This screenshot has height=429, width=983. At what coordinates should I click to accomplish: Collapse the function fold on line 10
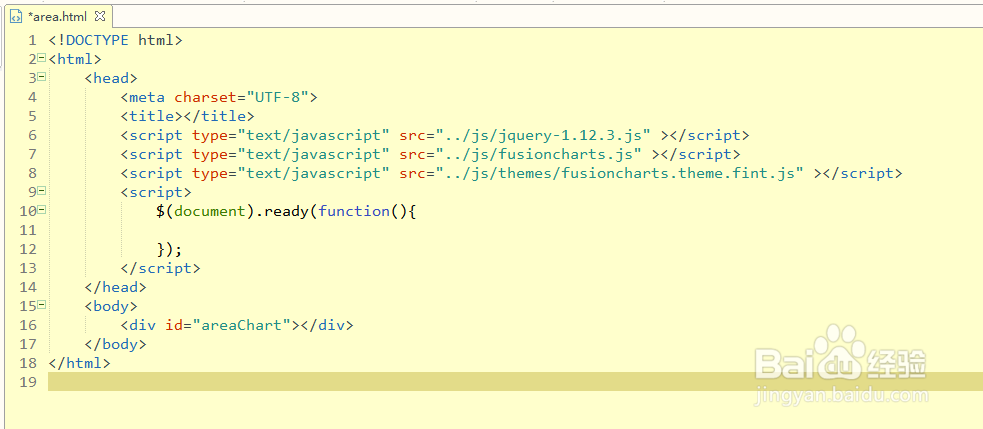coord(41,210)
